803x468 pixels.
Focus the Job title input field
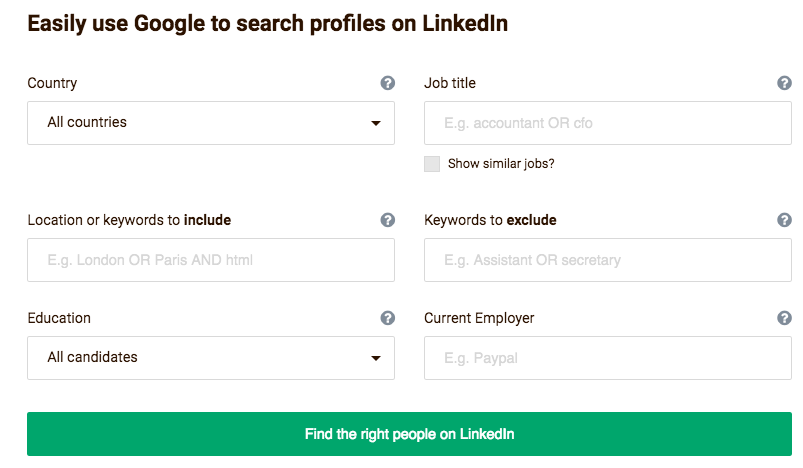click(608, 123)
